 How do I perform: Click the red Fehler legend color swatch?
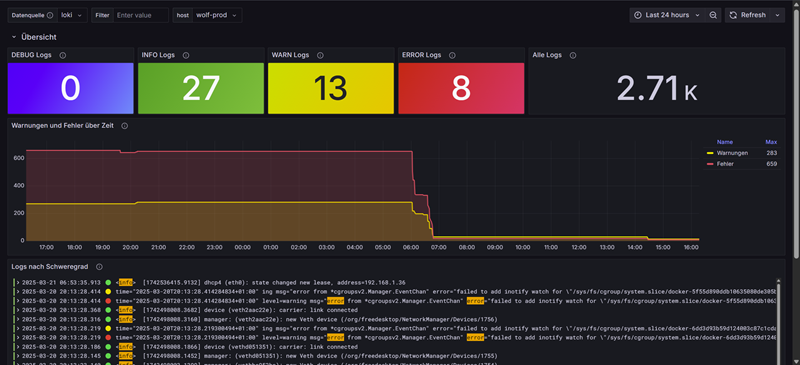pyautogui.click(x=710, y=164)
